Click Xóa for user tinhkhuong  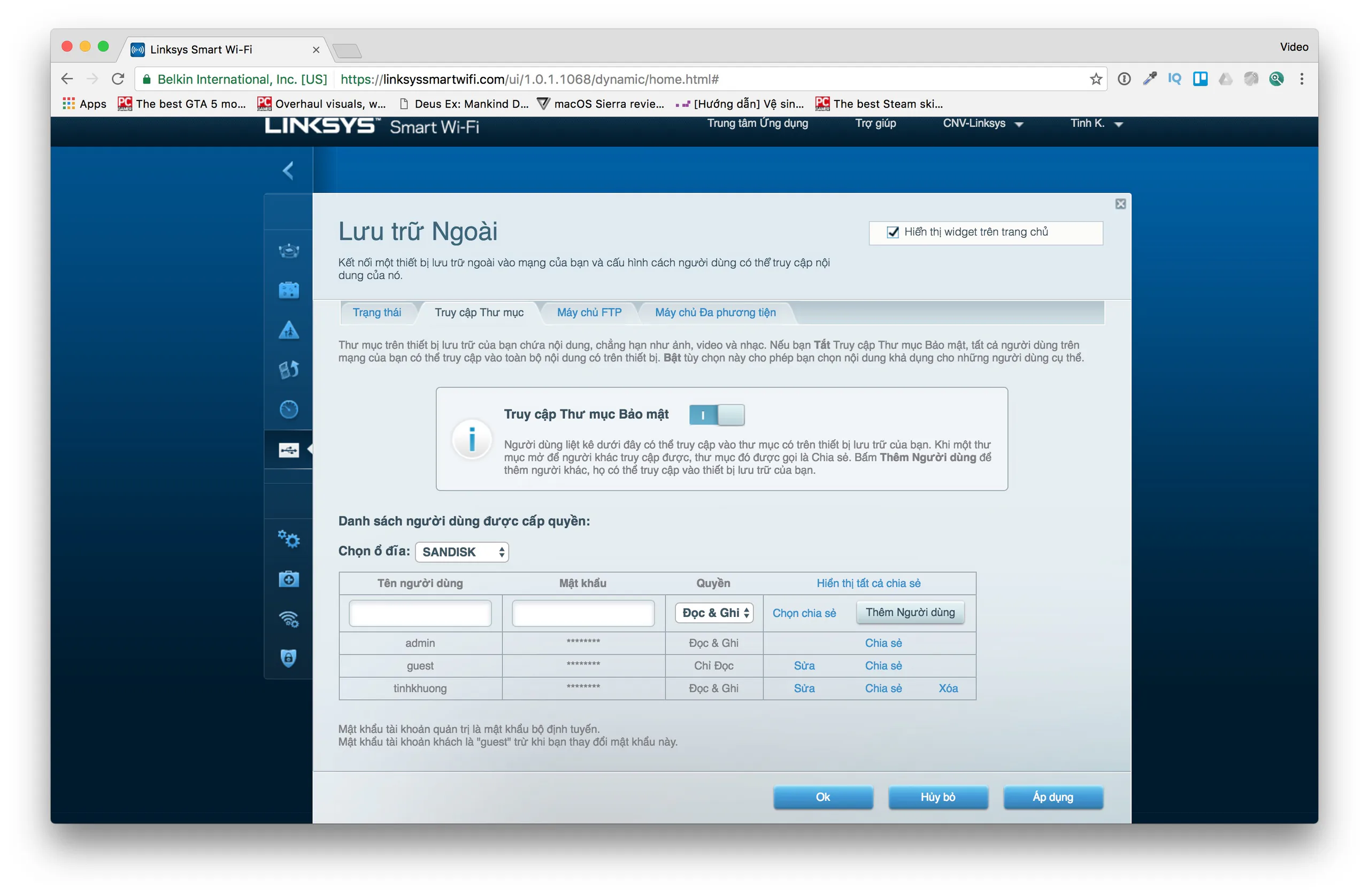948,689
